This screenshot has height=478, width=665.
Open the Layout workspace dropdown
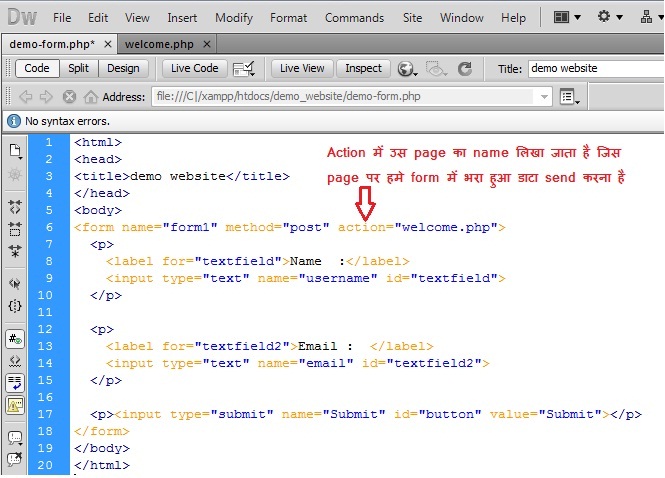567,17
